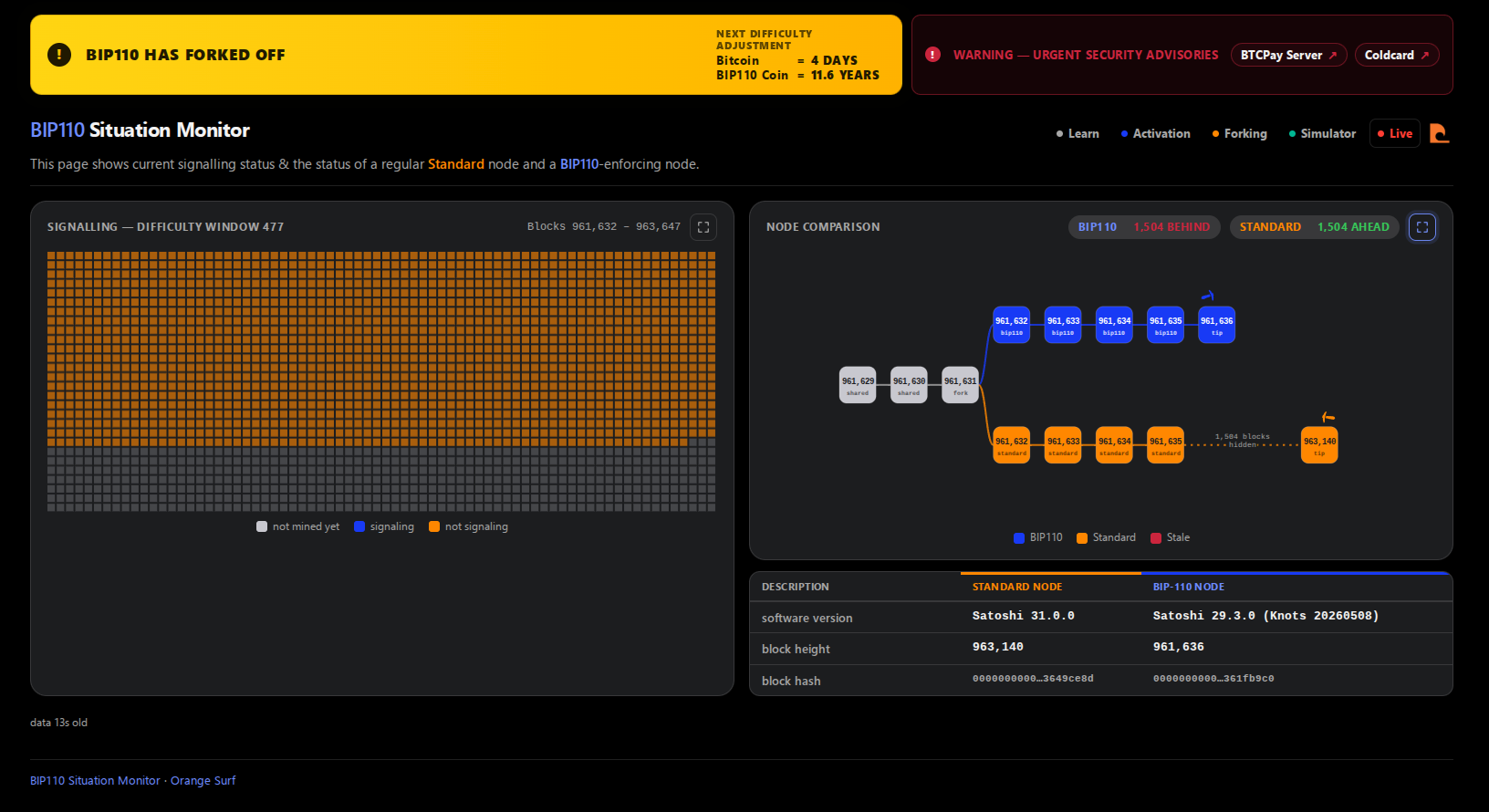
Task: Go to the Activation section
Action: 1155,133
